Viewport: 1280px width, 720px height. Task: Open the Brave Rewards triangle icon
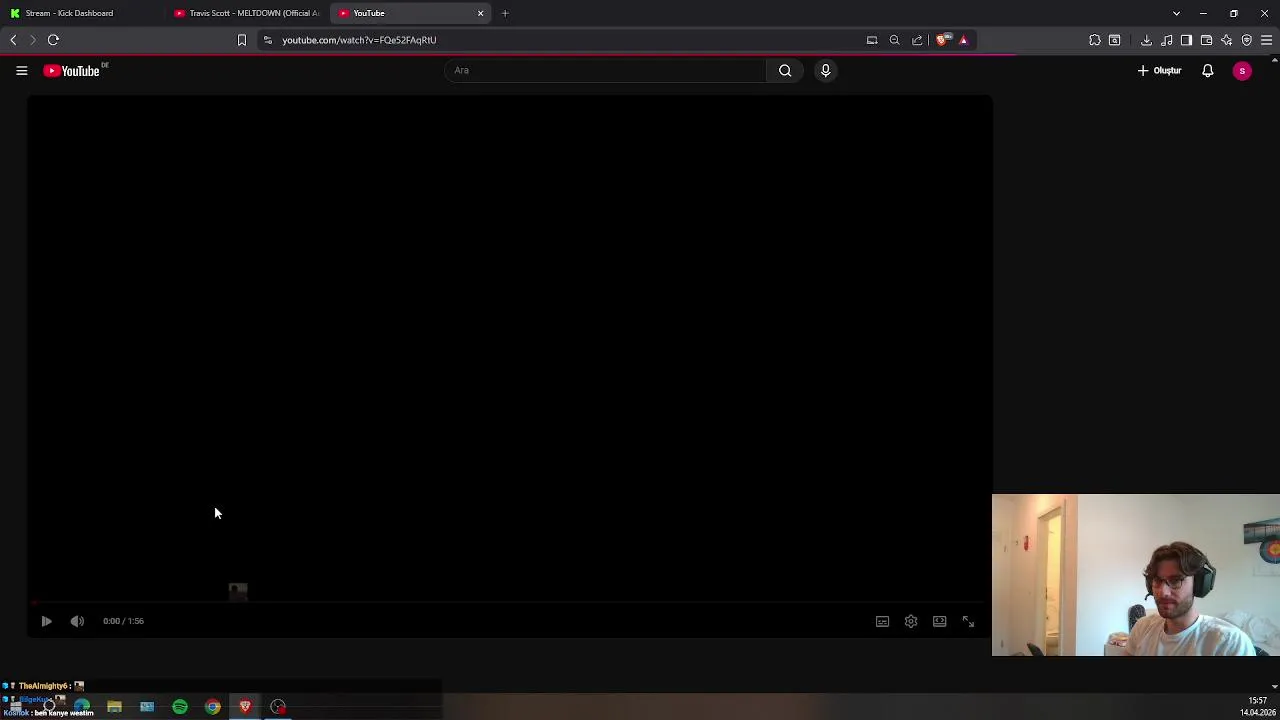pyautogui.click(x=964, y=40)
